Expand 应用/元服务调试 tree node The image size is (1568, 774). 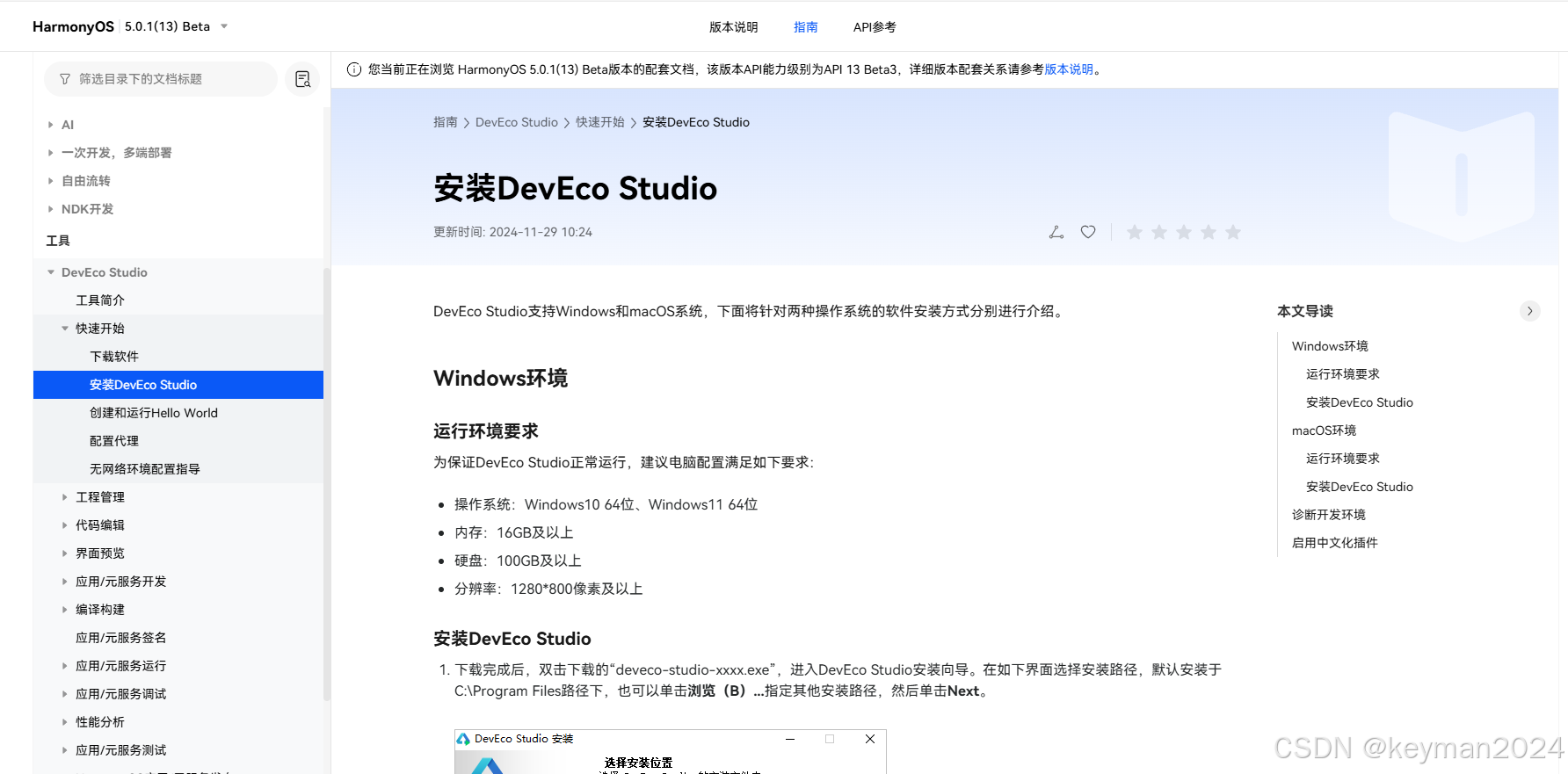tap(65, 694)
